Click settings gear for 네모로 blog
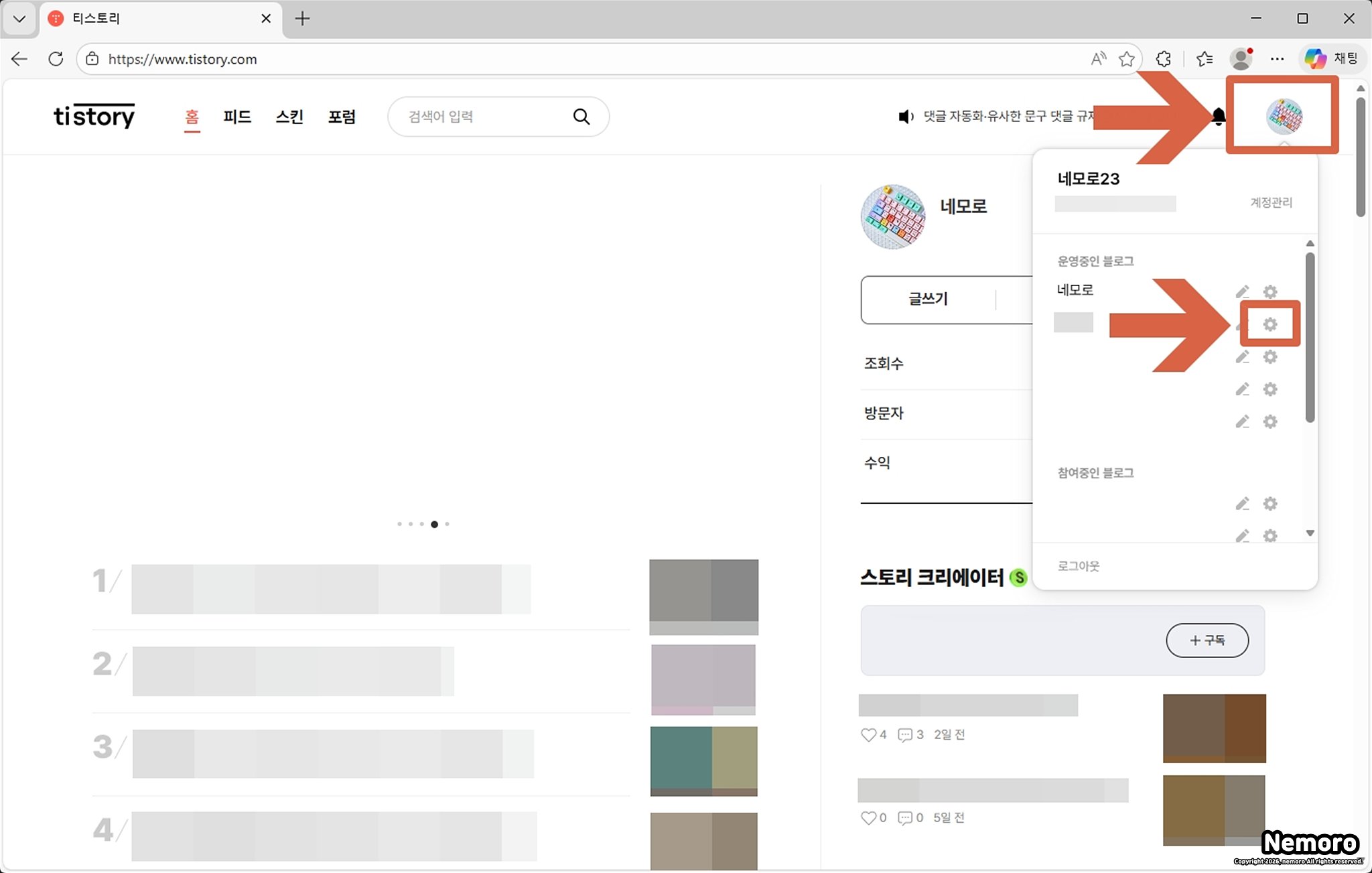 click(1270, 292)
